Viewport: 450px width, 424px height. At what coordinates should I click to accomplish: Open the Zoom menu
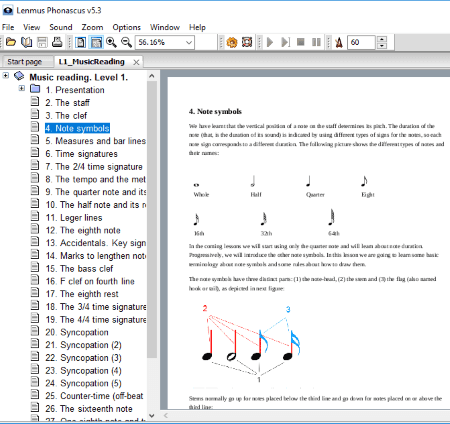click(92, 27)
